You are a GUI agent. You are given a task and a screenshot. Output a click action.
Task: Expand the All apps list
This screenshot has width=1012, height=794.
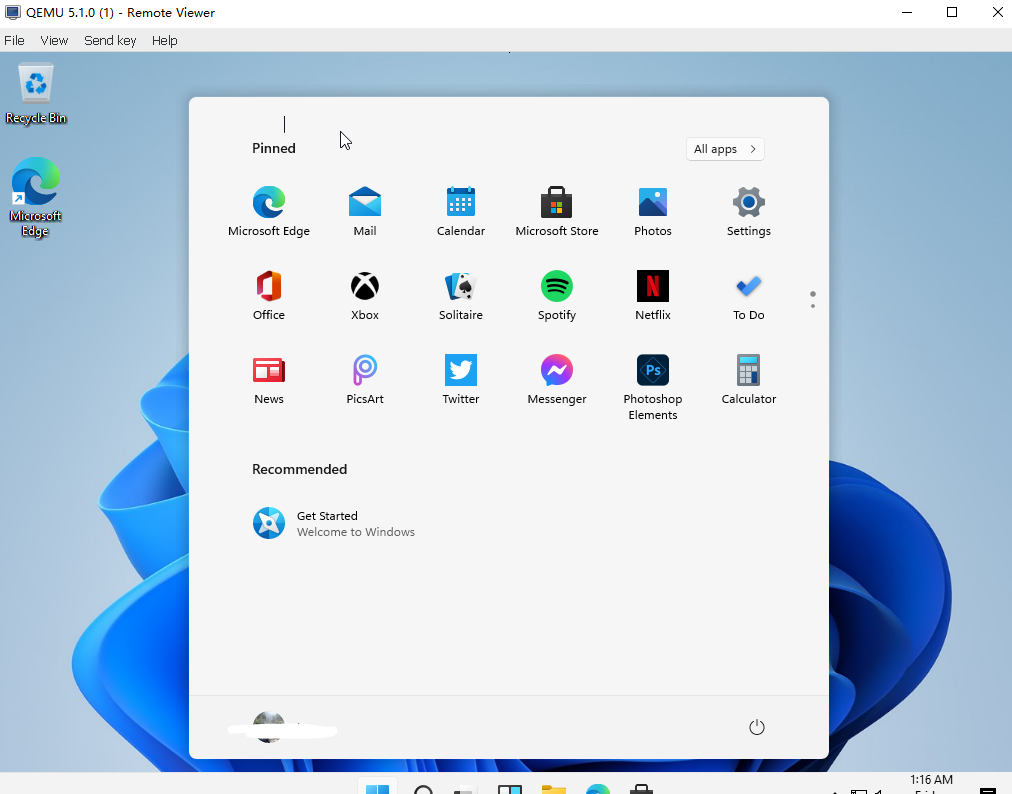724,148
